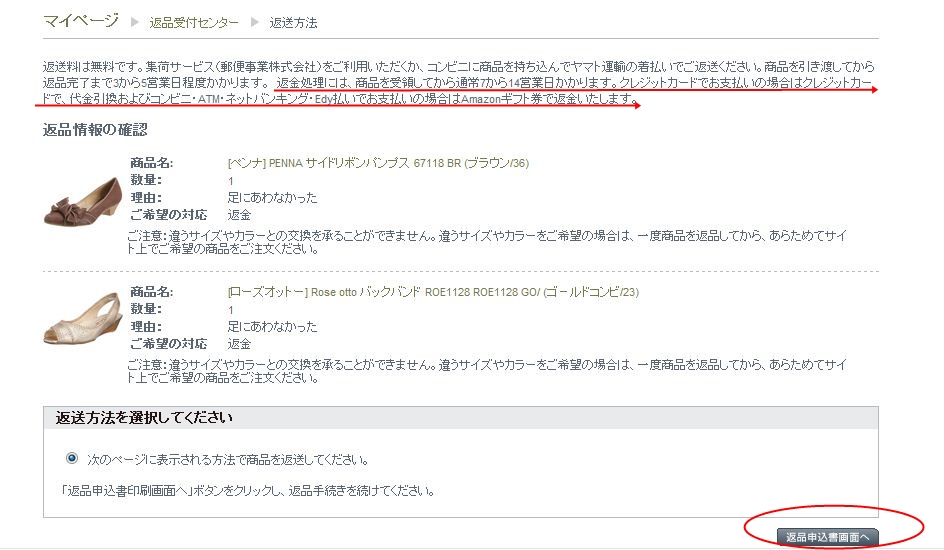The width and height of the screenshot is (944, 550).
Task: Open Rose otto バックバンド product link
Action: (433, 292)
